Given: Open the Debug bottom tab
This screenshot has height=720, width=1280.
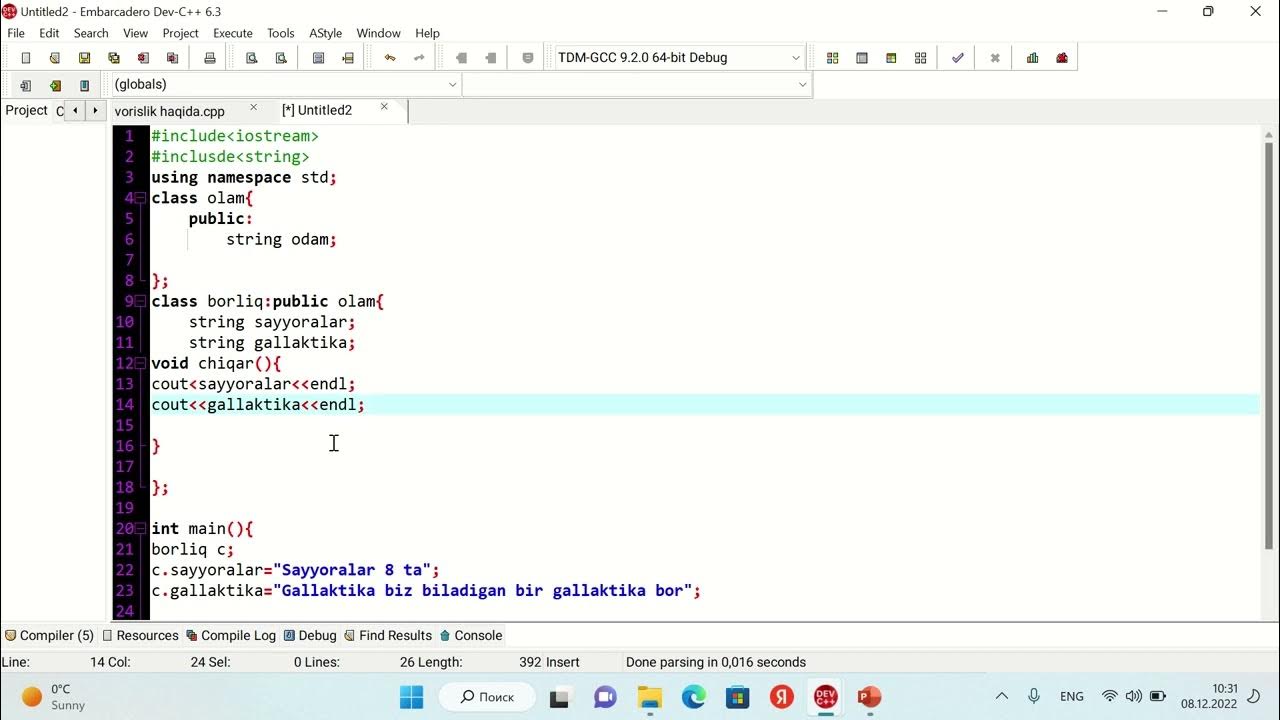Looking at the screenshot, I should coord(310,635).
